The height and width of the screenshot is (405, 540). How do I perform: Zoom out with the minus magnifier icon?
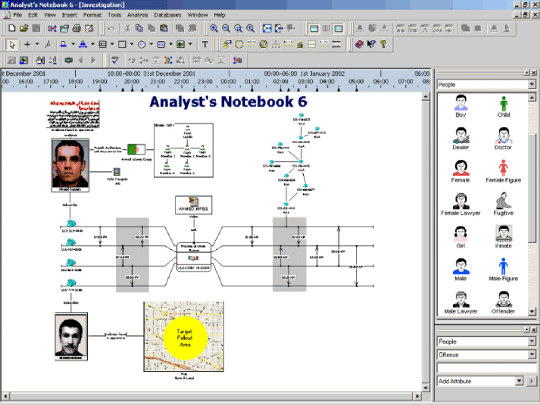tap(226, 28)
